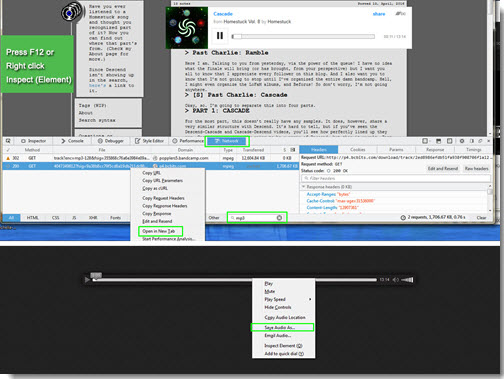Screen dimensions: 504x379
Task: Mute using the speaker icon in audio player
Action: [x=396, y=280]
